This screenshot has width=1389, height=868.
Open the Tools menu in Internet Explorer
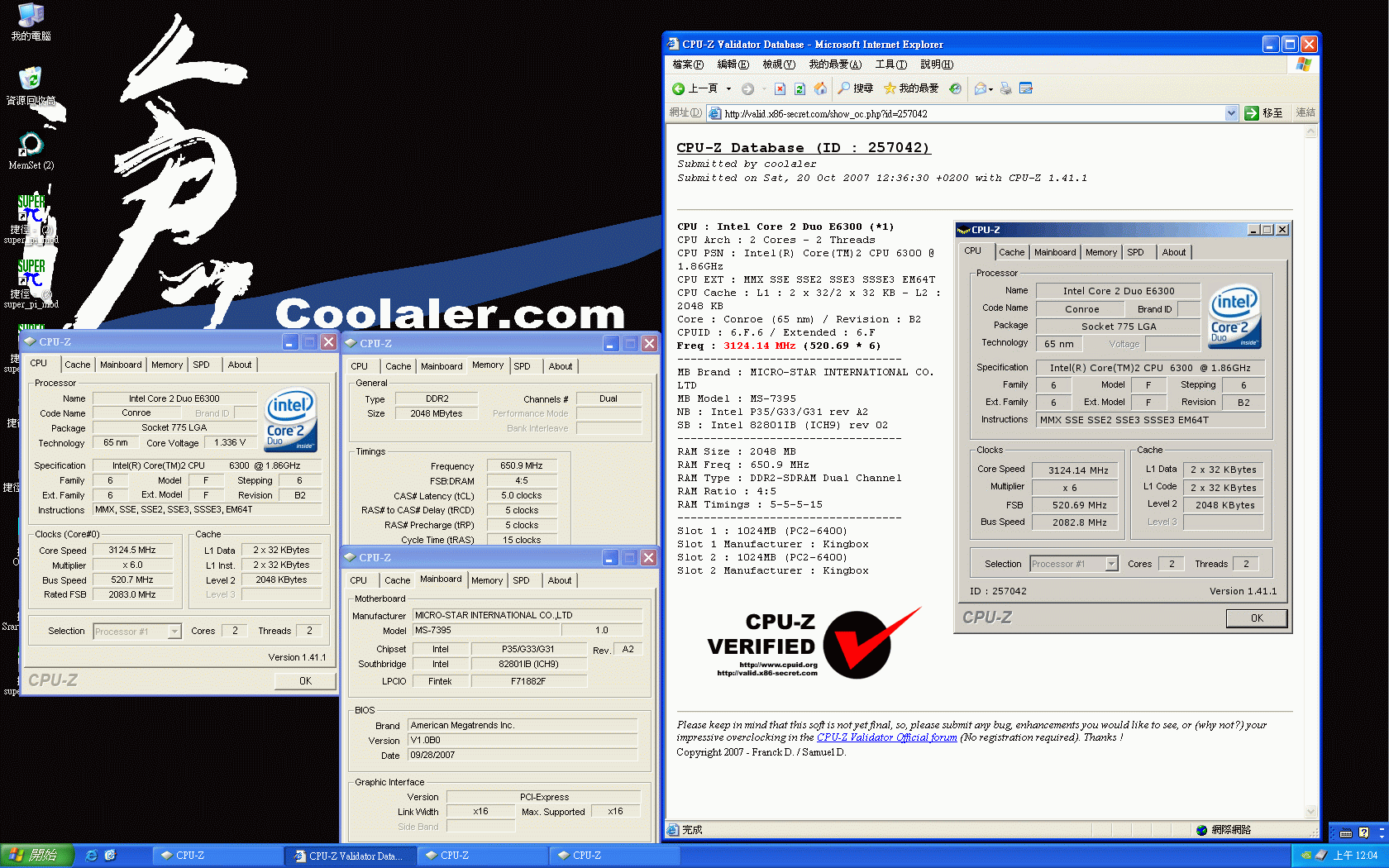[891, 64]
